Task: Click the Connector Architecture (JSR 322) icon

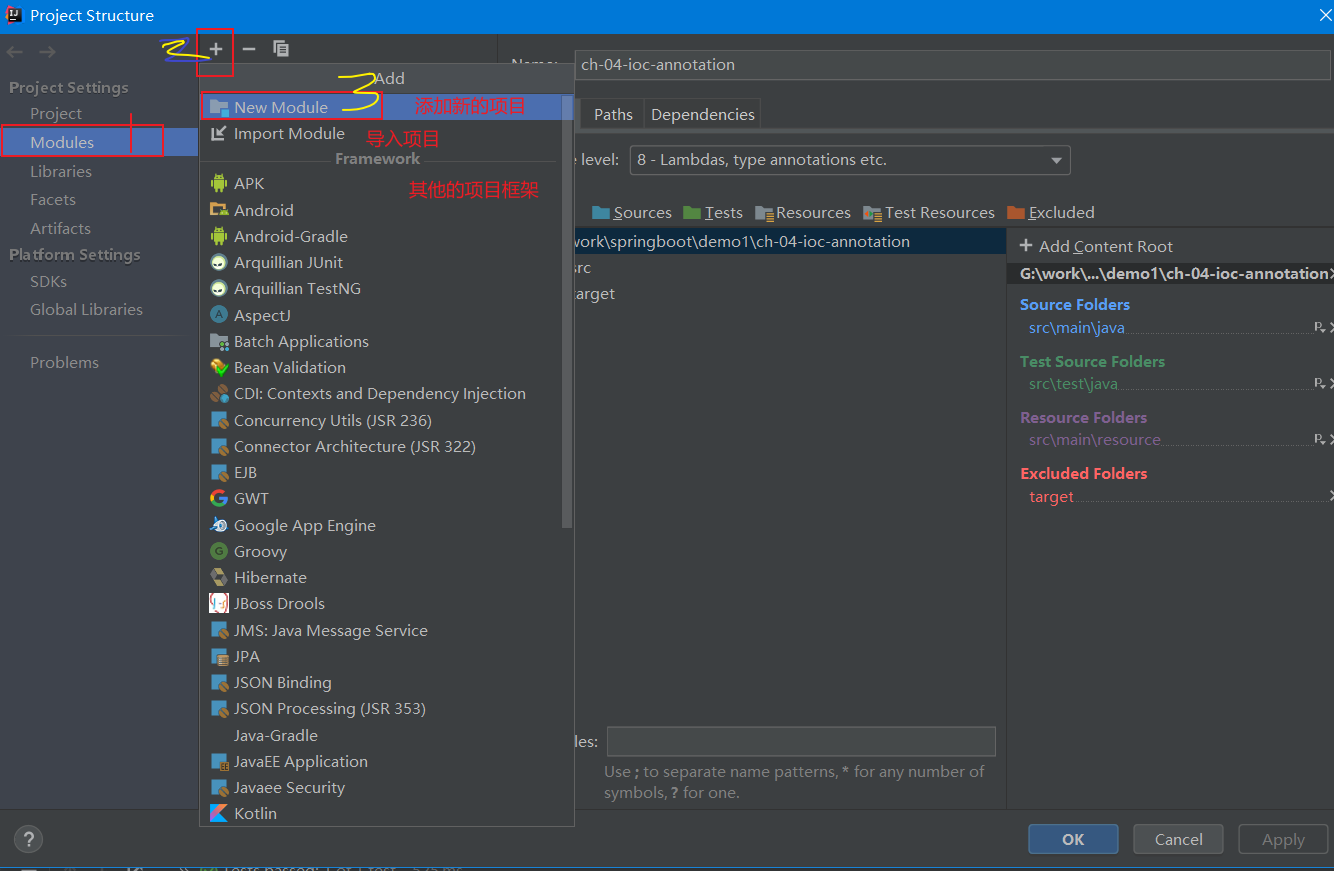Action: pyautogui.click(x=219, y=446)
